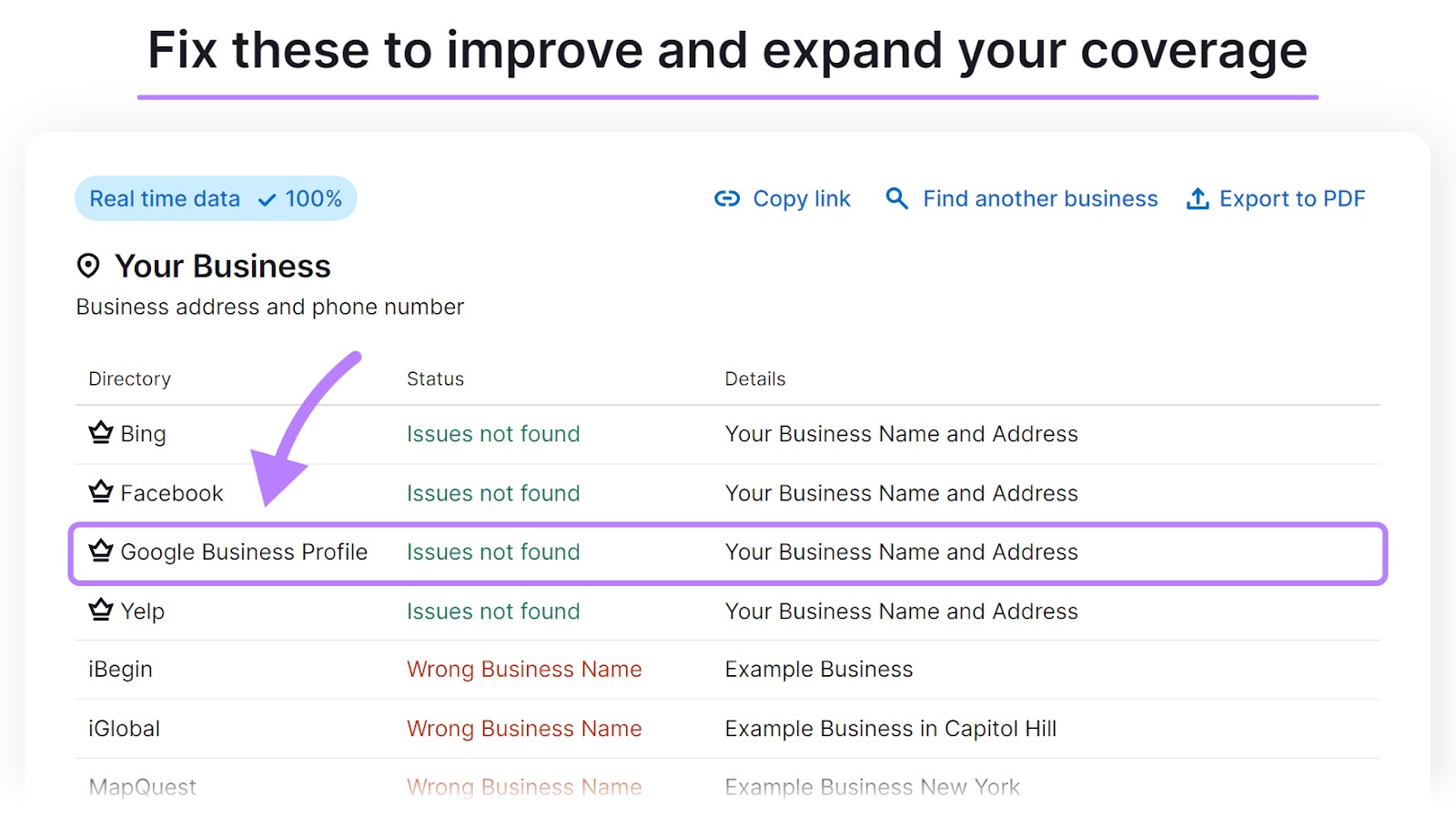Click the magnifying glass search icon
1456x818 pixels.
pyautogui.click(x=896, y=198)
